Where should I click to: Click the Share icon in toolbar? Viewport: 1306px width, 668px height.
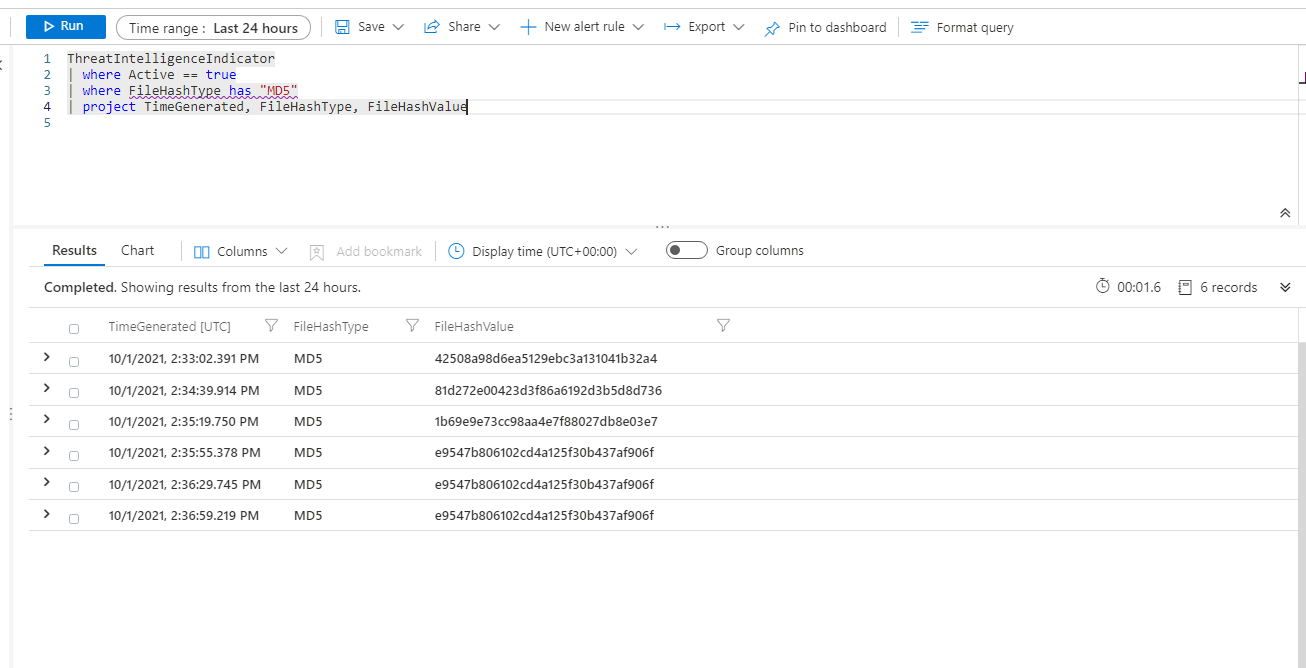432,27
